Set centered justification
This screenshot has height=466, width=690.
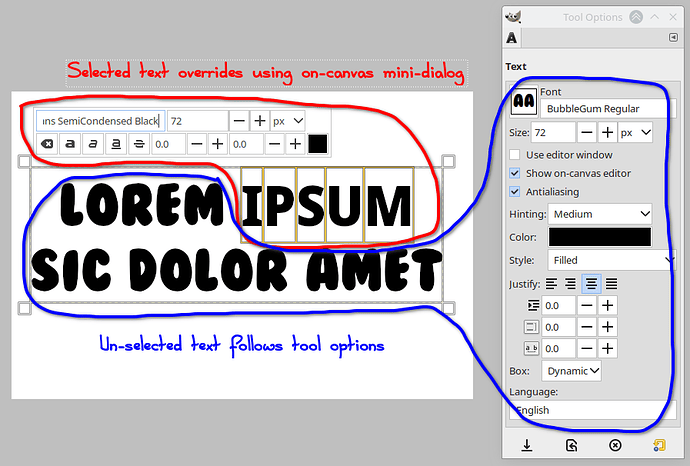click(x=591, y=284)
